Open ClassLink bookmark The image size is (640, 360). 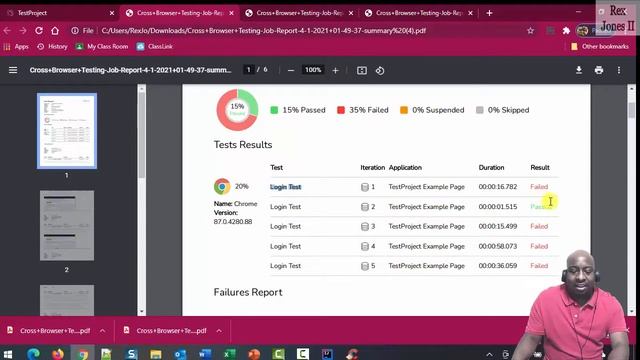point(155,47)
